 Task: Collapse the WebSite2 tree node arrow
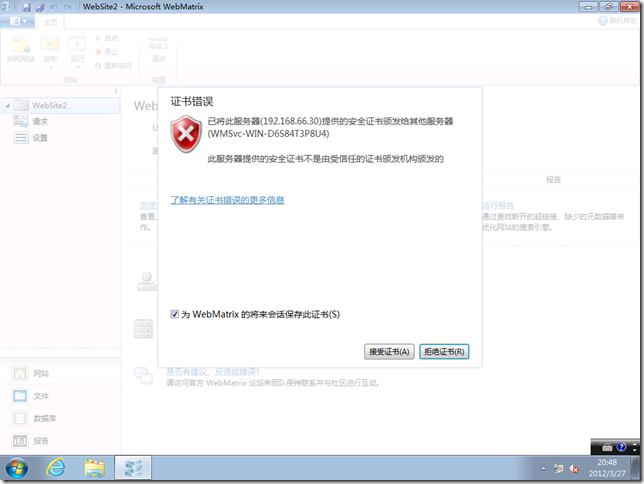[7, 106]
